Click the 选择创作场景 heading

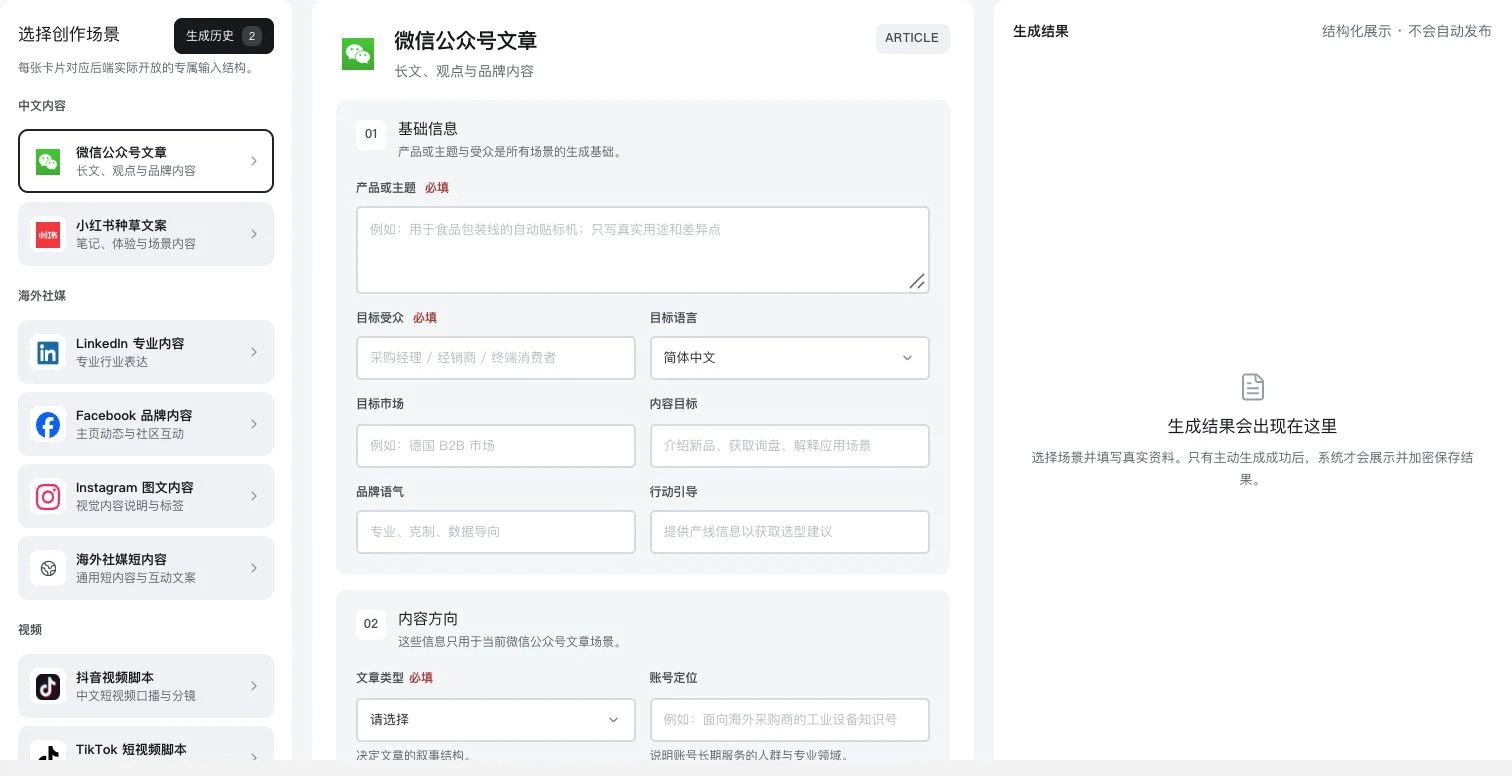point(69,34)
